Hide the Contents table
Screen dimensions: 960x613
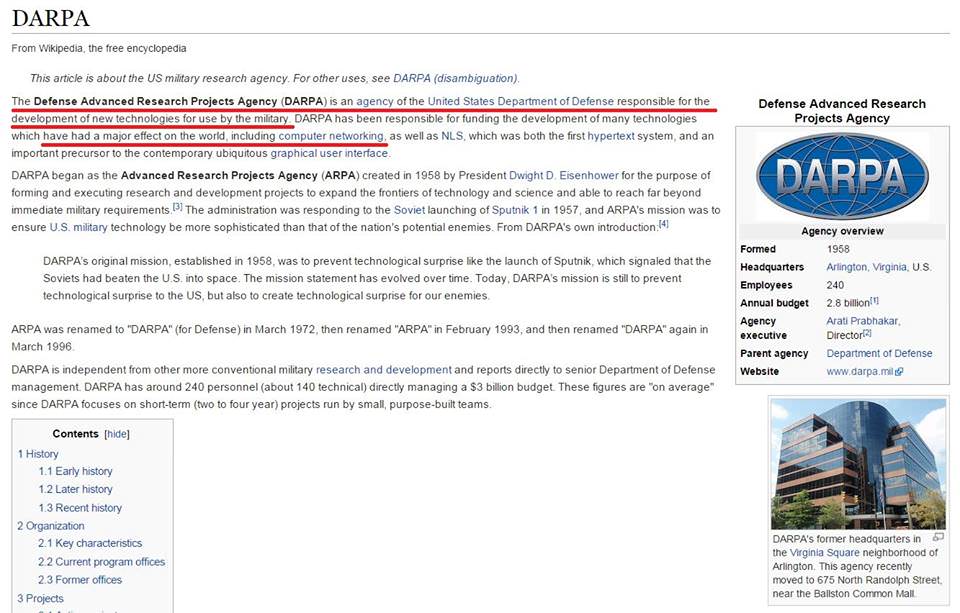117,434
